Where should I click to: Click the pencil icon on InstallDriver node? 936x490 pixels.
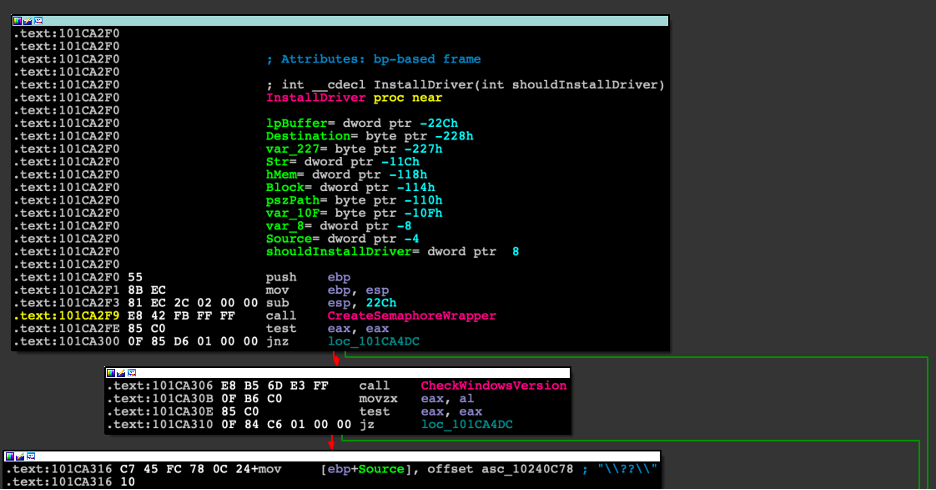(x=27, y=21)
